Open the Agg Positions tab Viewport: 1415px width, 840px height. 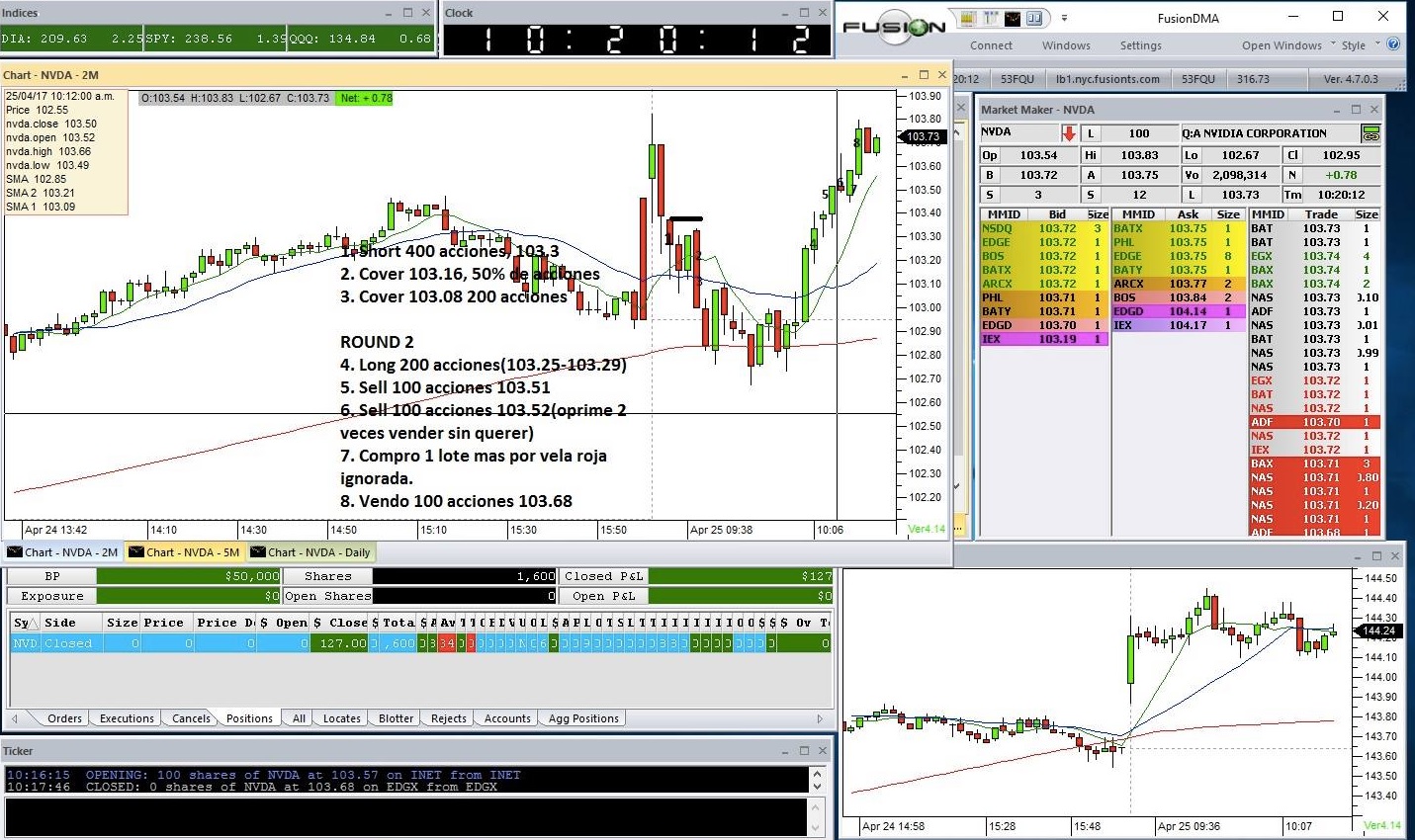[583, 718]
